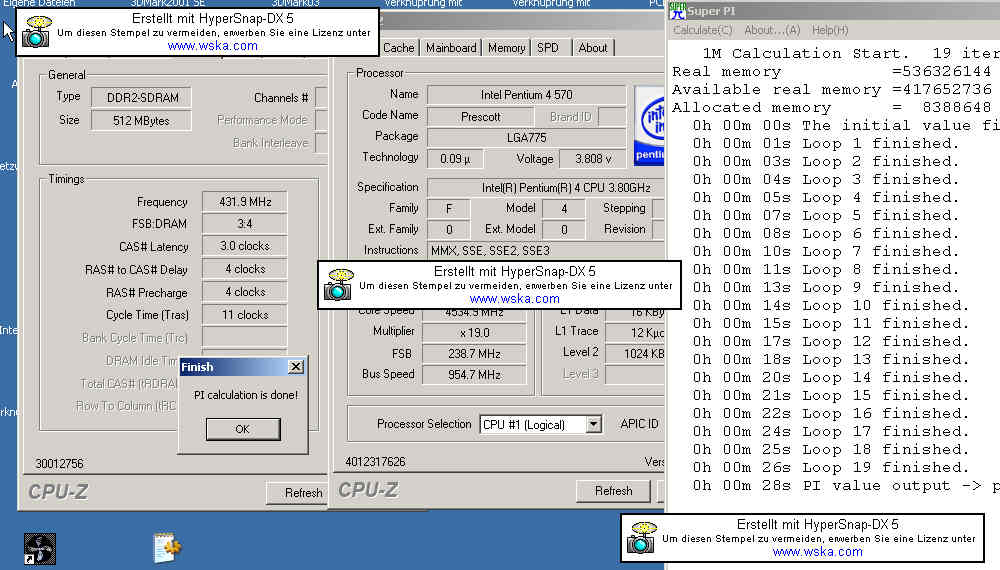Click Refresh in processor CPU-Z window
This screenshot has width=1000, height=570.
[614, 491]
